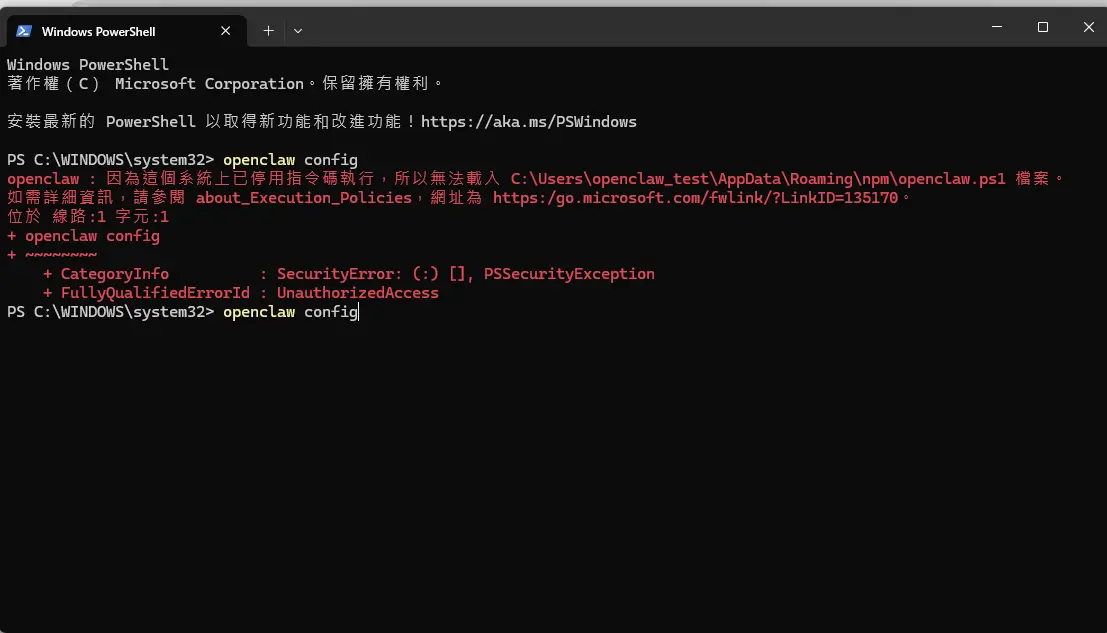Open the https://aka.ms/PSWindows link
1107x633 pixels.
pos(529,121)
